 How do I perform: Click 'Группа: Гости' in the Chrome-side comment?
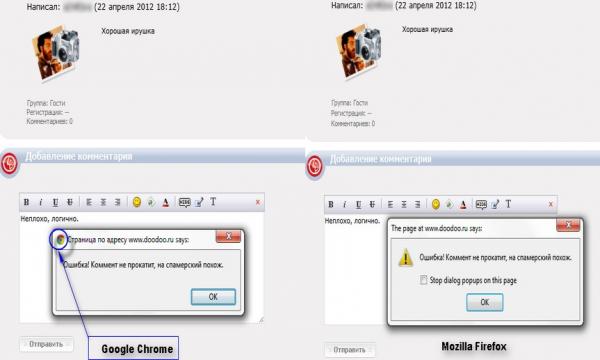click(x=46, y=103)
